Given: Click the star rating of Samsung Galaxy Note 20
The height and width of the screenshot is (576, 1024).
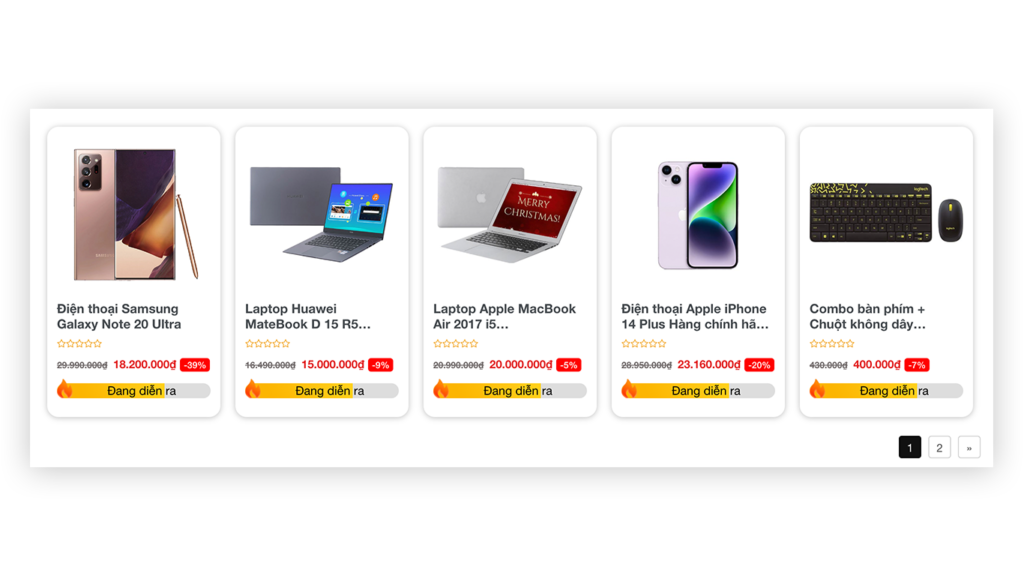Looking at the screenshot, I should (x=80, y=344).
